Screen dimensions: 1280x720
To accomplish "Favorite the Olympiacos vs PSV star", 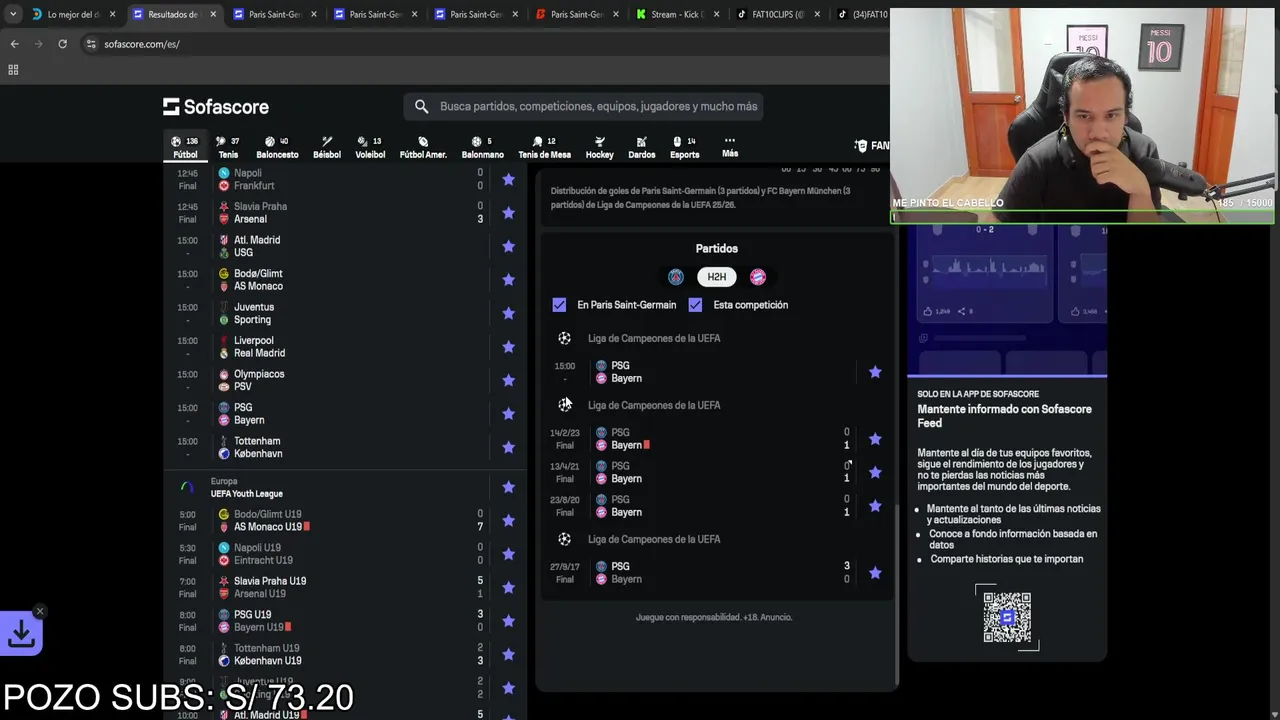I will pyautogui.click(x=508, y=380).
